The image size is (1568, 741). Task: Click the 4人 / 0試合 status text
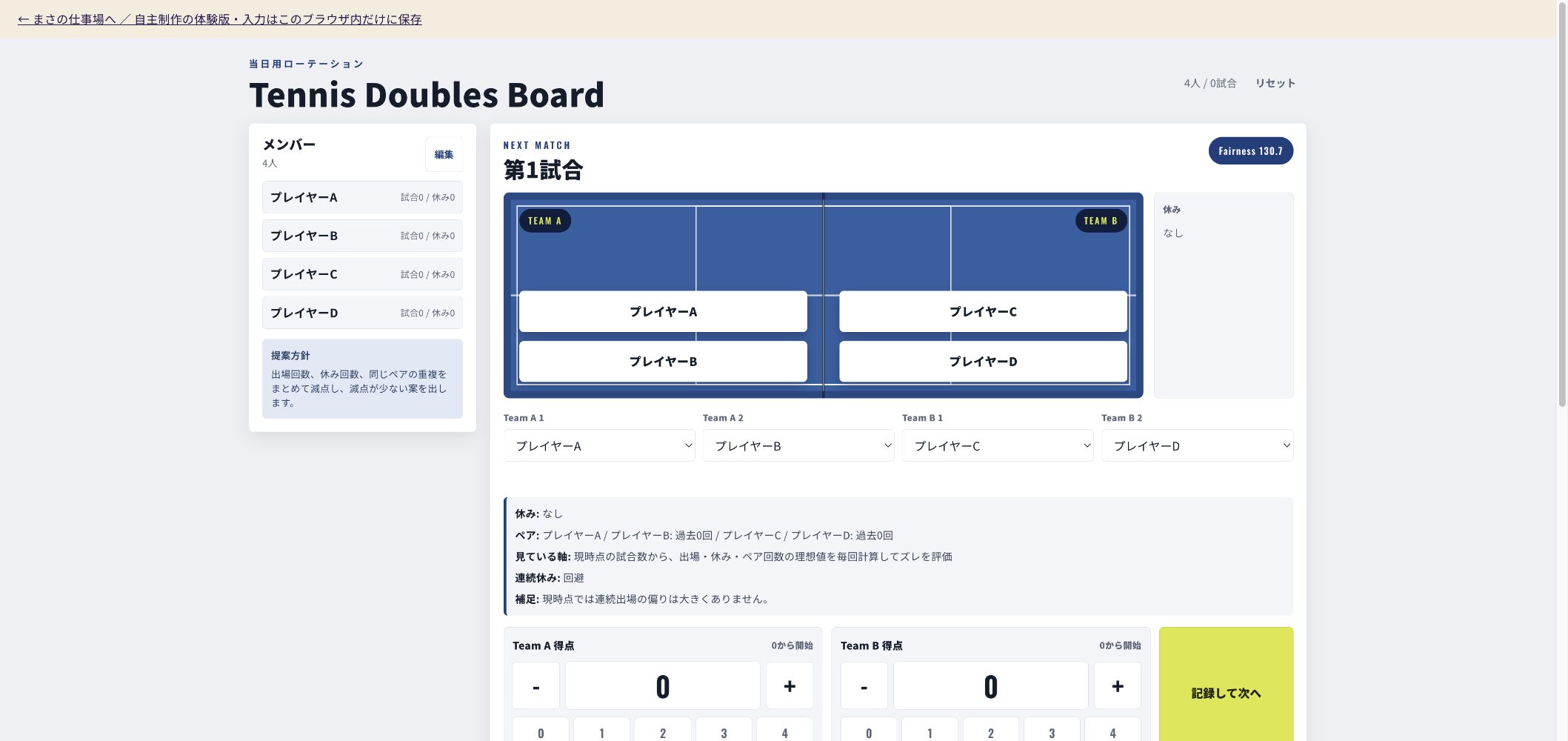1210,83
